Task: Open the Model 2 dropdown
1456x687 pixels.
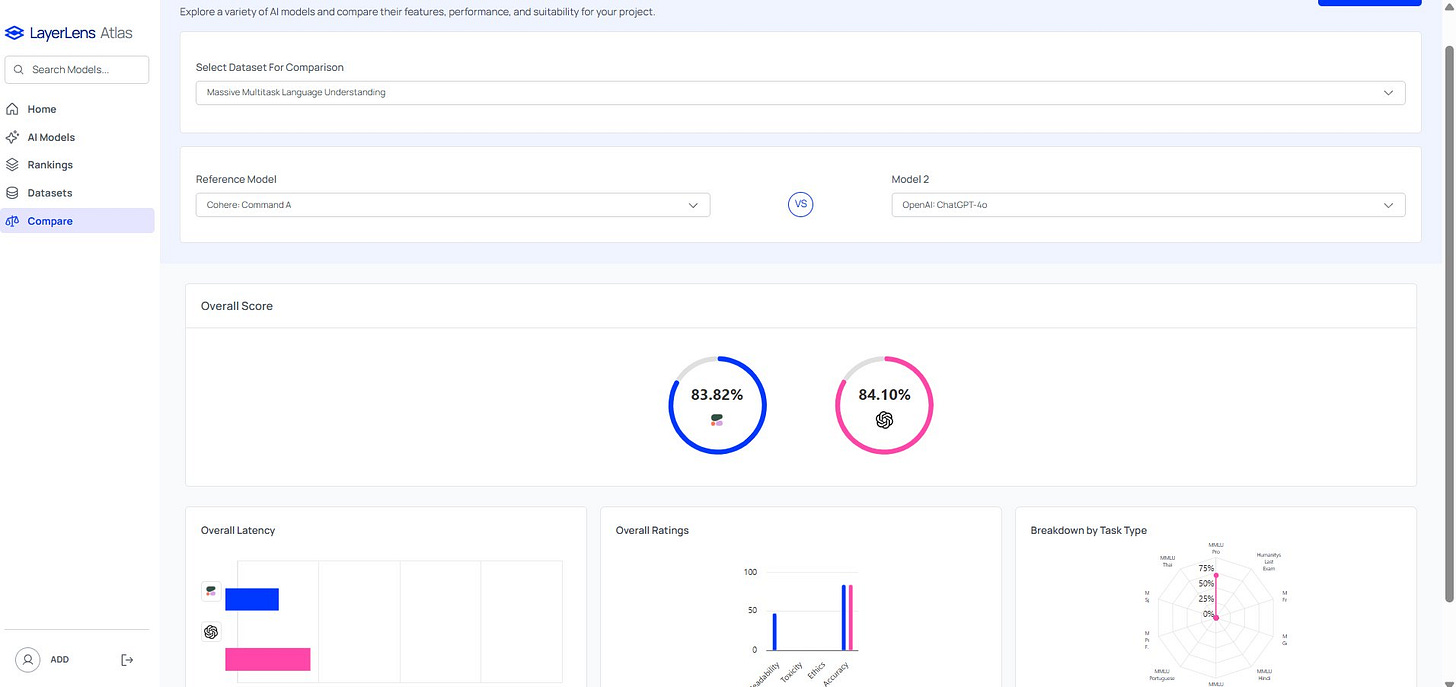Action: pos(1148,205)
